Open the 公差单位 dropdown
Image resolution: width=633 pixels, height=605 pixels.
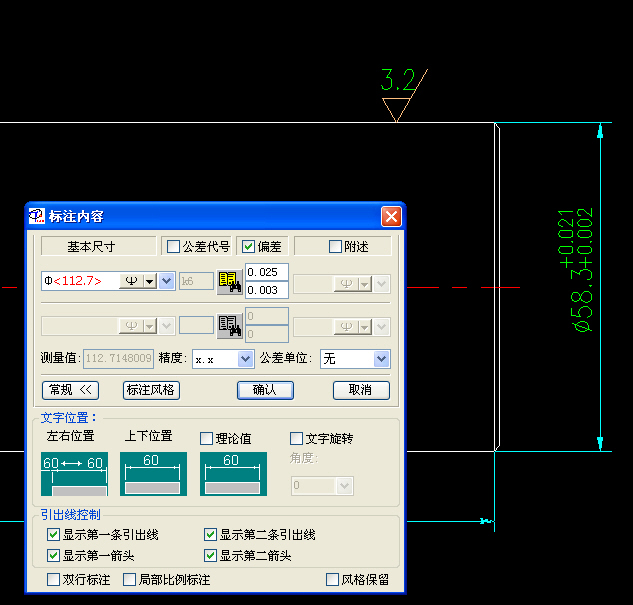381,359
